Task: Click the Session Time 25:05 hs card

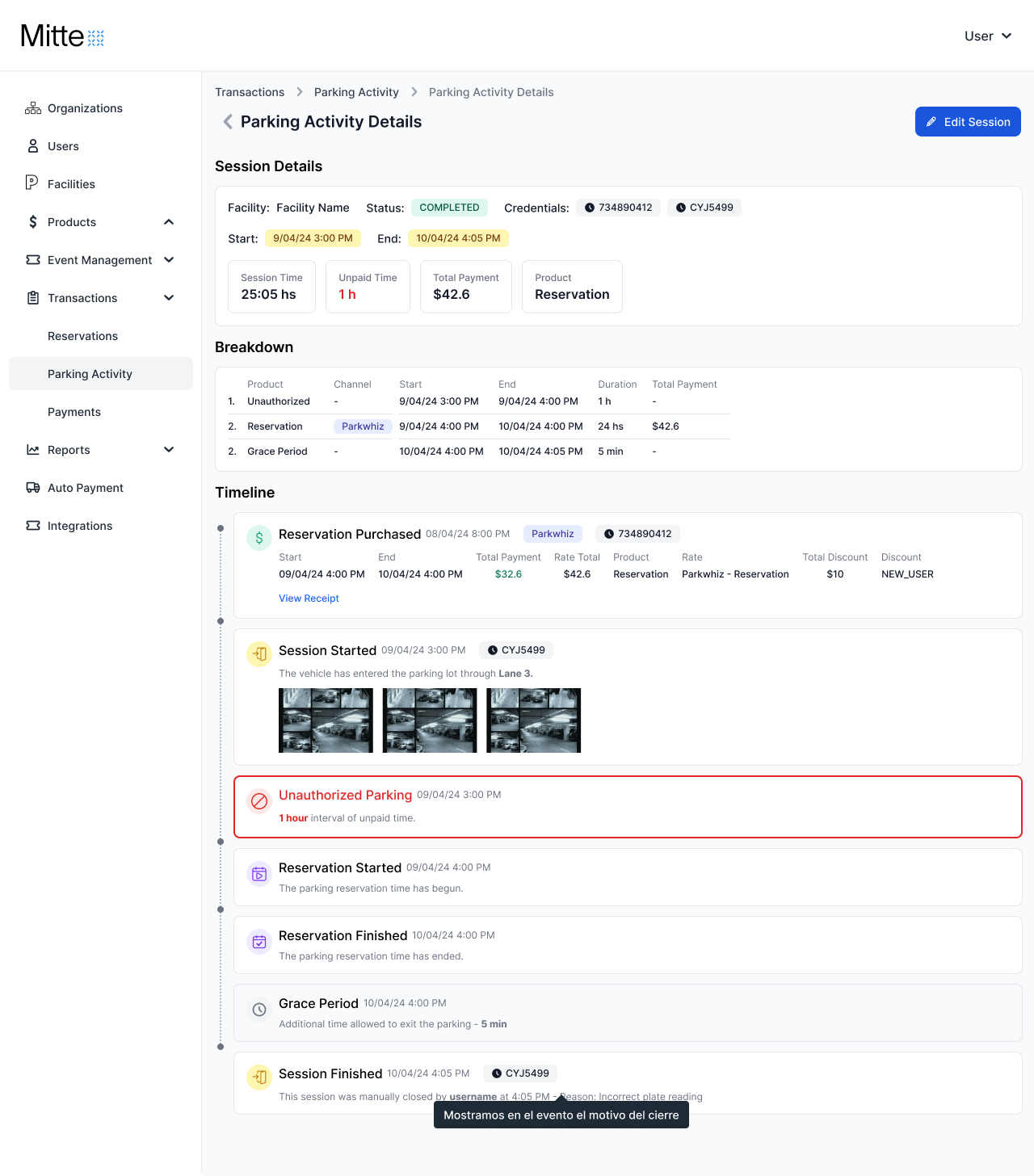Action: tap(271, 287)
